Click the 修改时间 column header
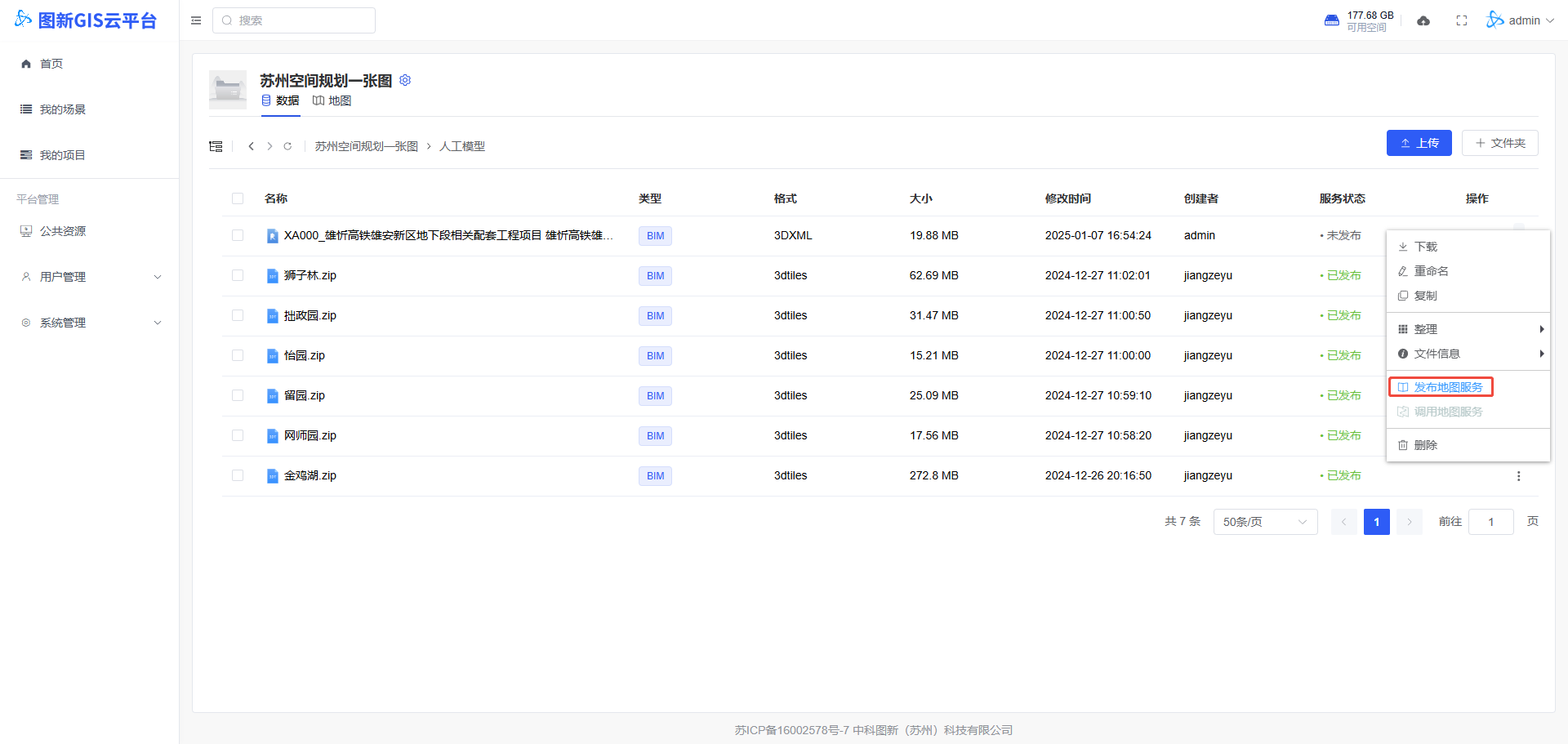Viewport: 1568px width, 744px height. click(x=1067, y=198)
